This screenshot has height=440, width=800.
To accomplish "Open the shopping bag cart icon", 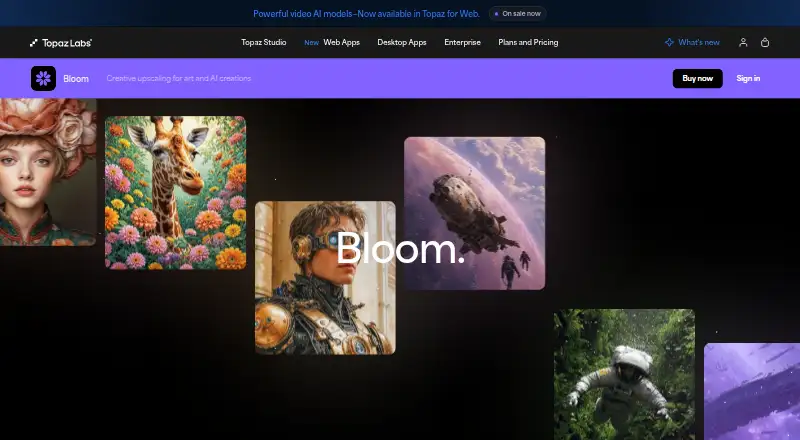I will tap(765, 42).
